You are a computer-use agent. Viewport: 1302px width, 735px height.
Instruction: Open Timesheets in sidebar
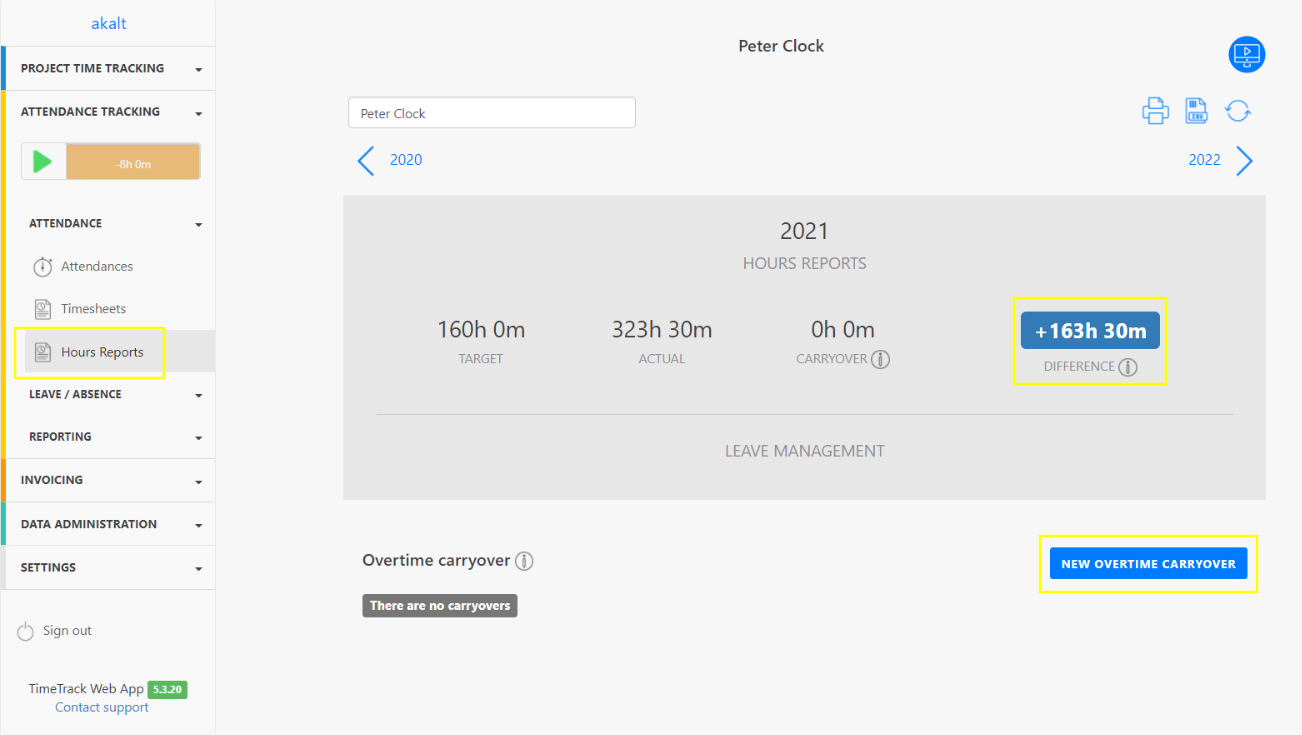(93, 309)
